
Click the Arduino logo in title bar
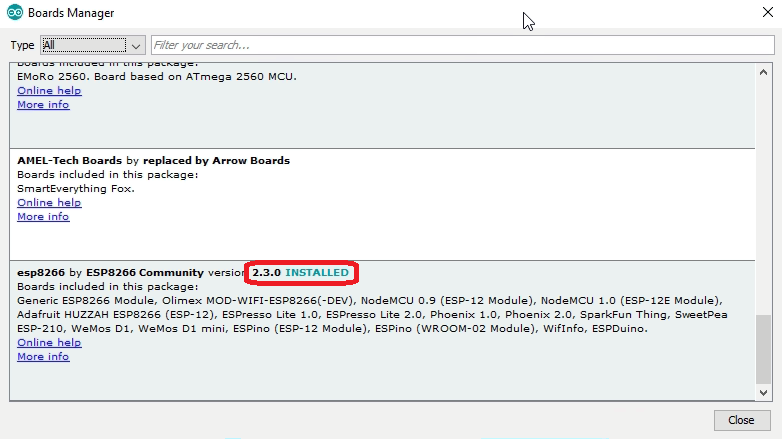[x=15, y=12]
